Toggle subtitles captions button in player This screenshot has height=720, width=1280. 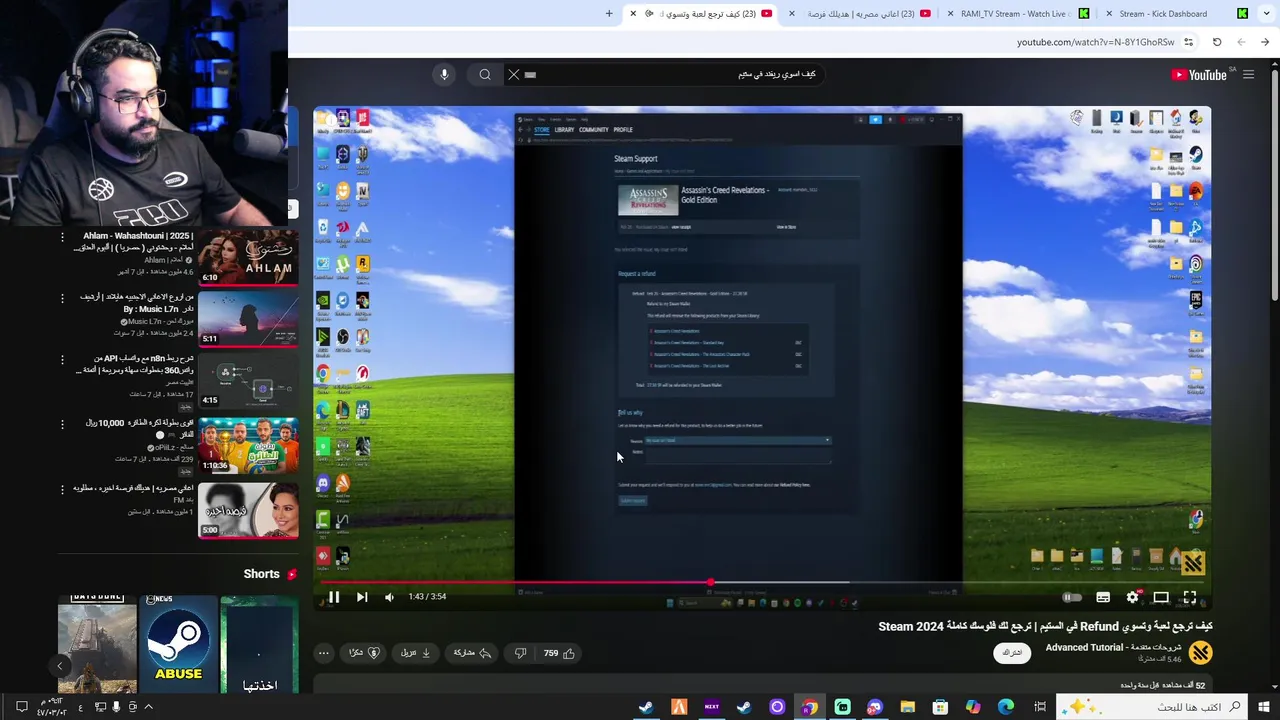point(1103,597)
